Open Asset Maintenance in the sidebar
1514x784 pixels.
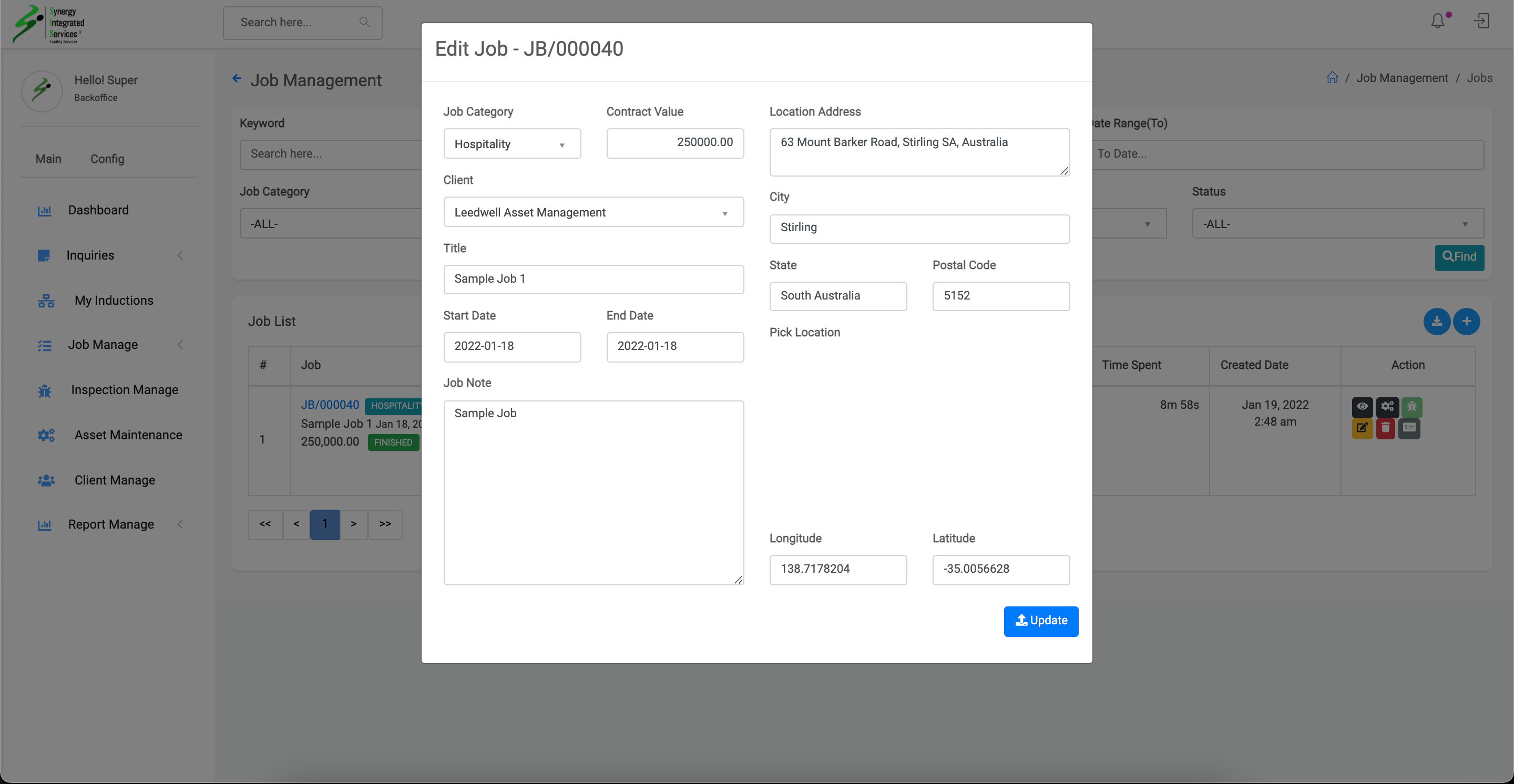(x=128, y=435)
